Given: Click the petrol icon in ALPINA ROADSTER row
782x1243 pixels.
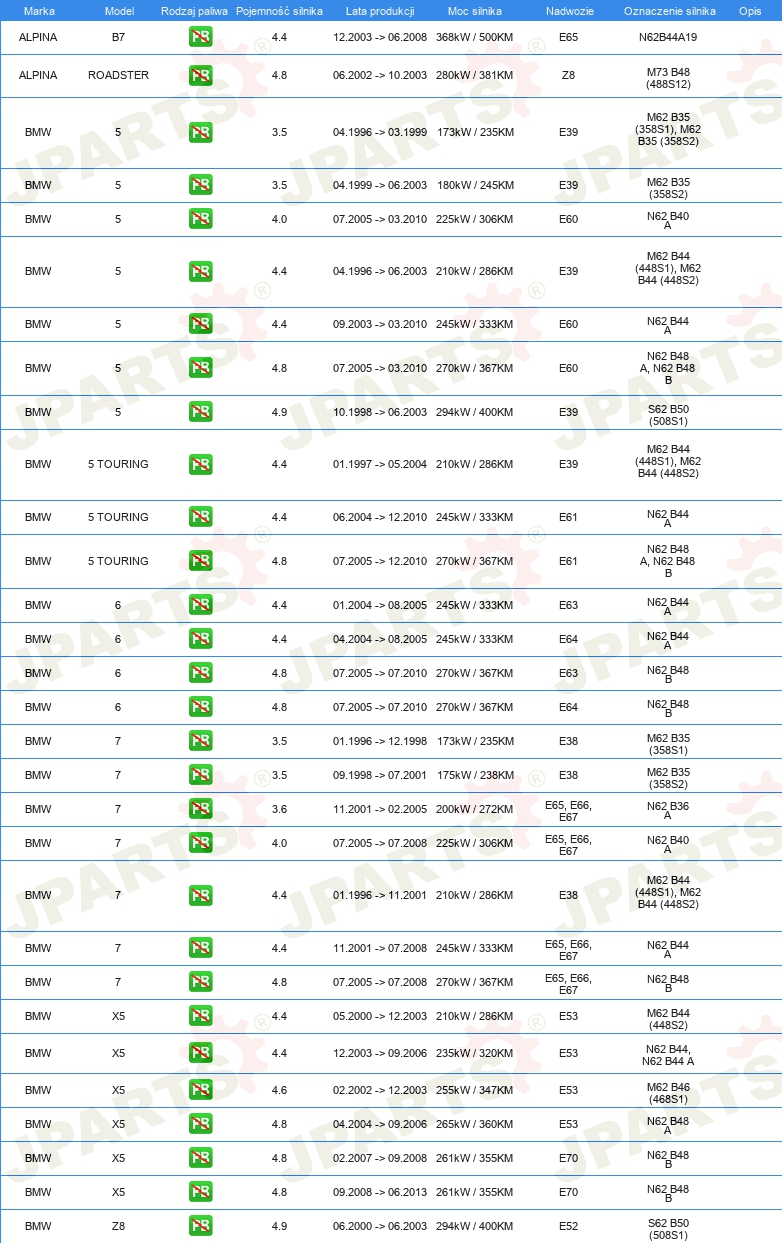Looking at the screenshot, I should point(200,75).
